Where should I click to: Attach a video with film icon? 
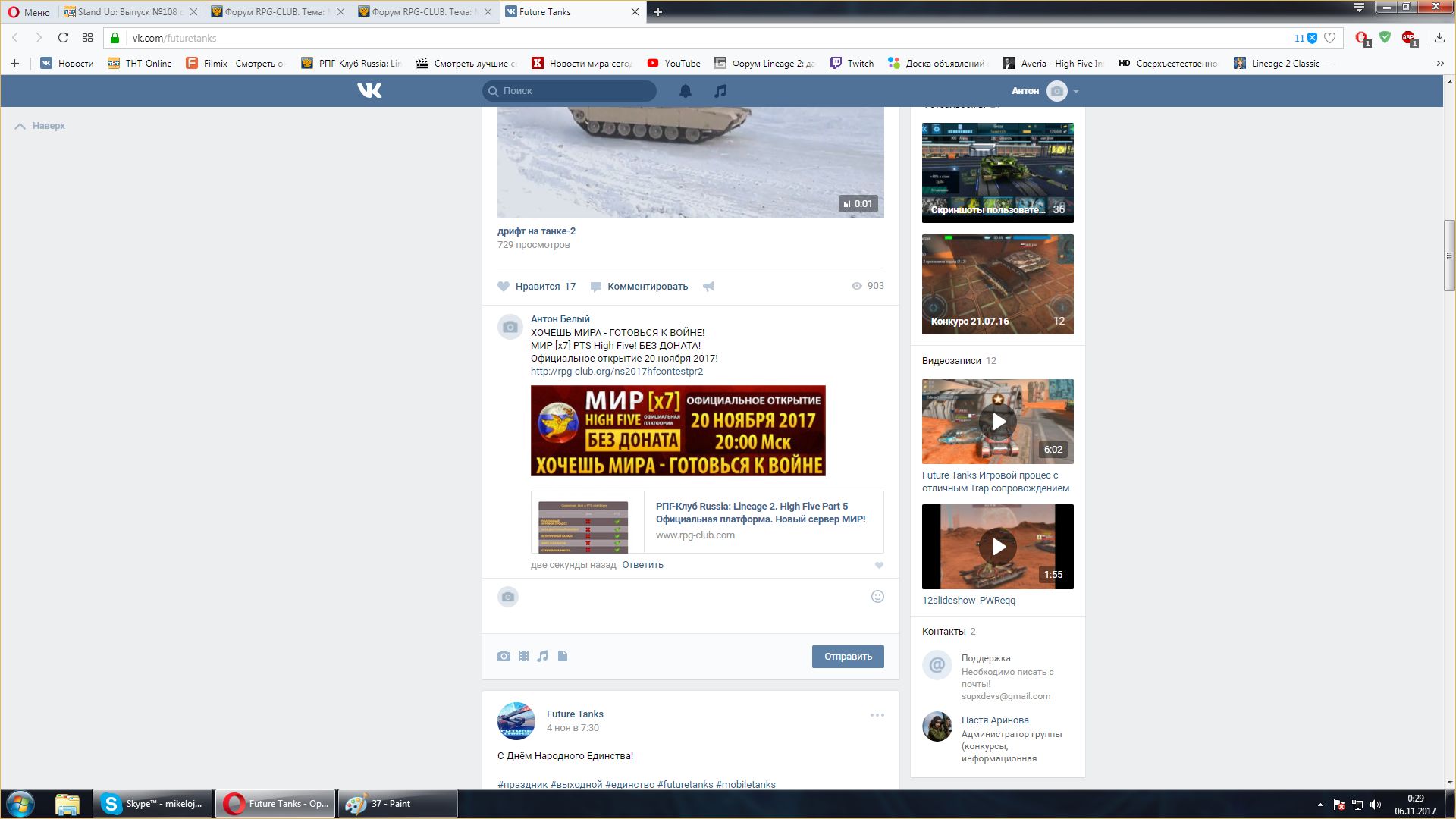(x=523, y=656)
